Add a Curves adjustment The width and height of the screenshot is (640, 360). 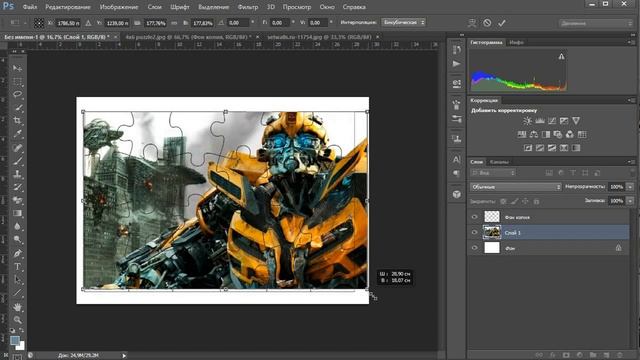click(552, 121)
